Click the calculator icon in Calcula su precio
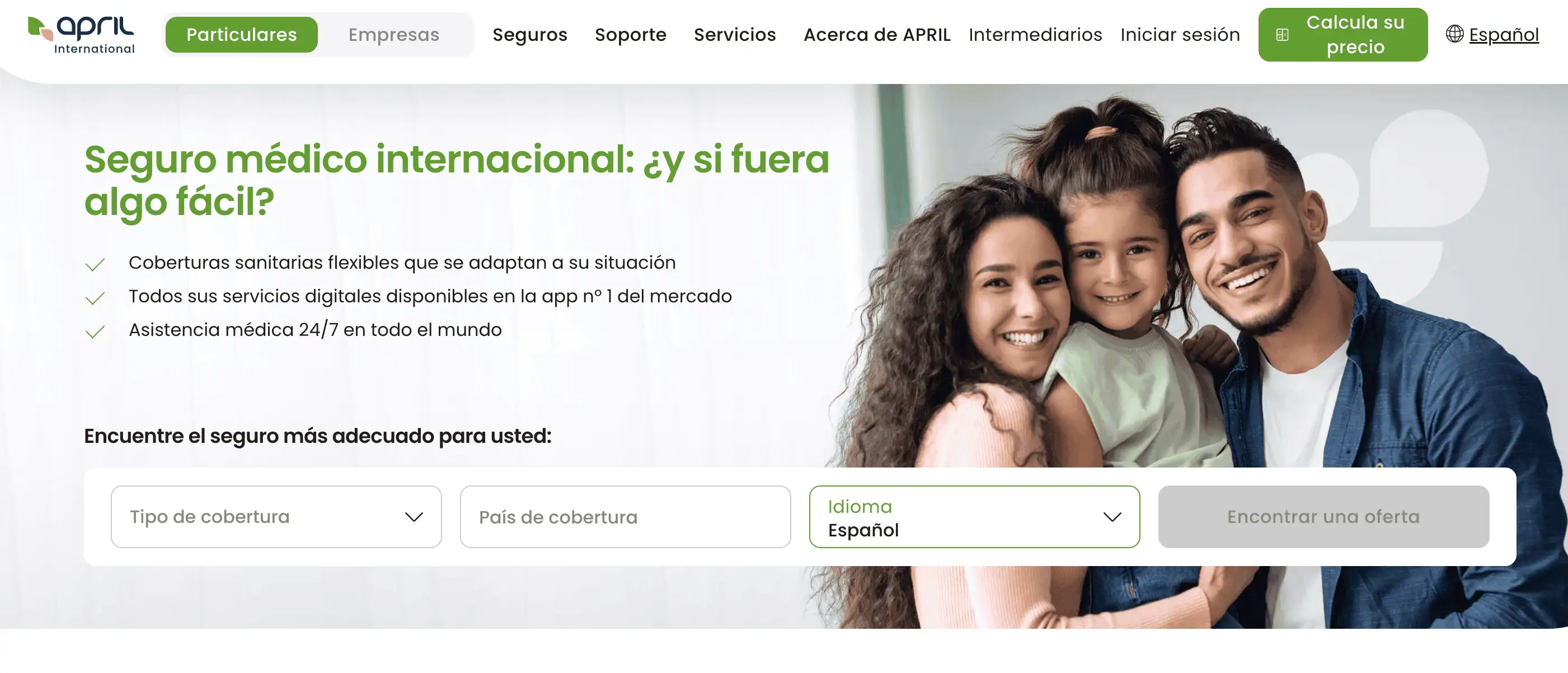The image size is (1568, 673). click(x=1282, y=35)
